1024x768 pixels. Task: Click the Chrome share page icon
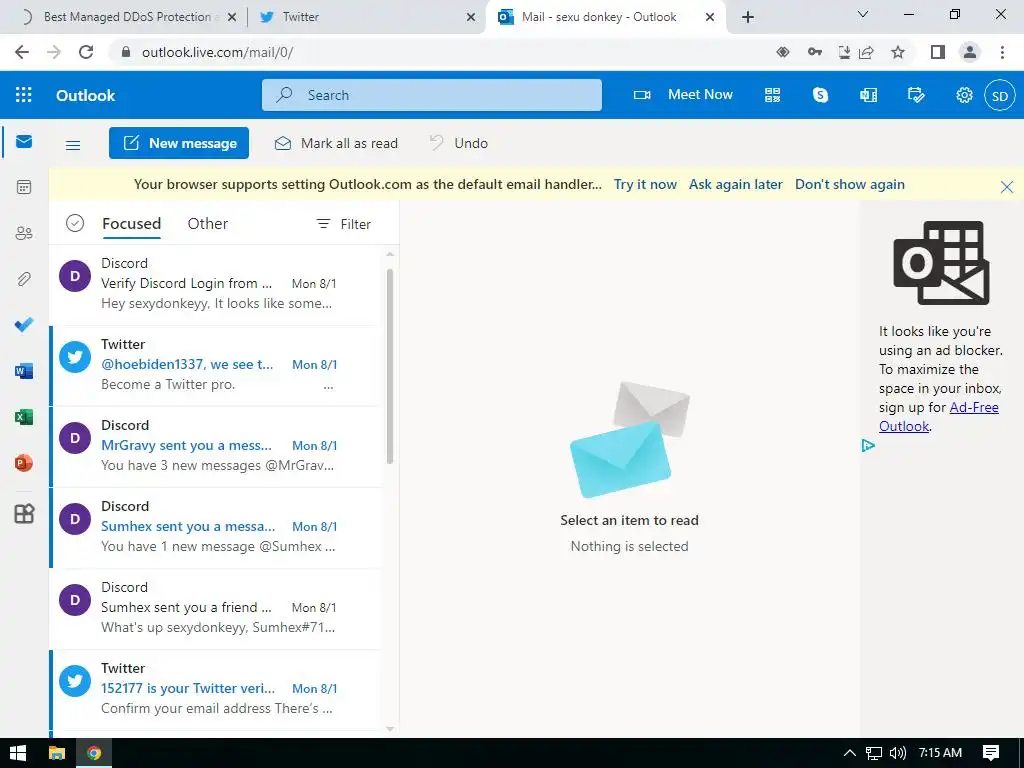click(867, 52)
